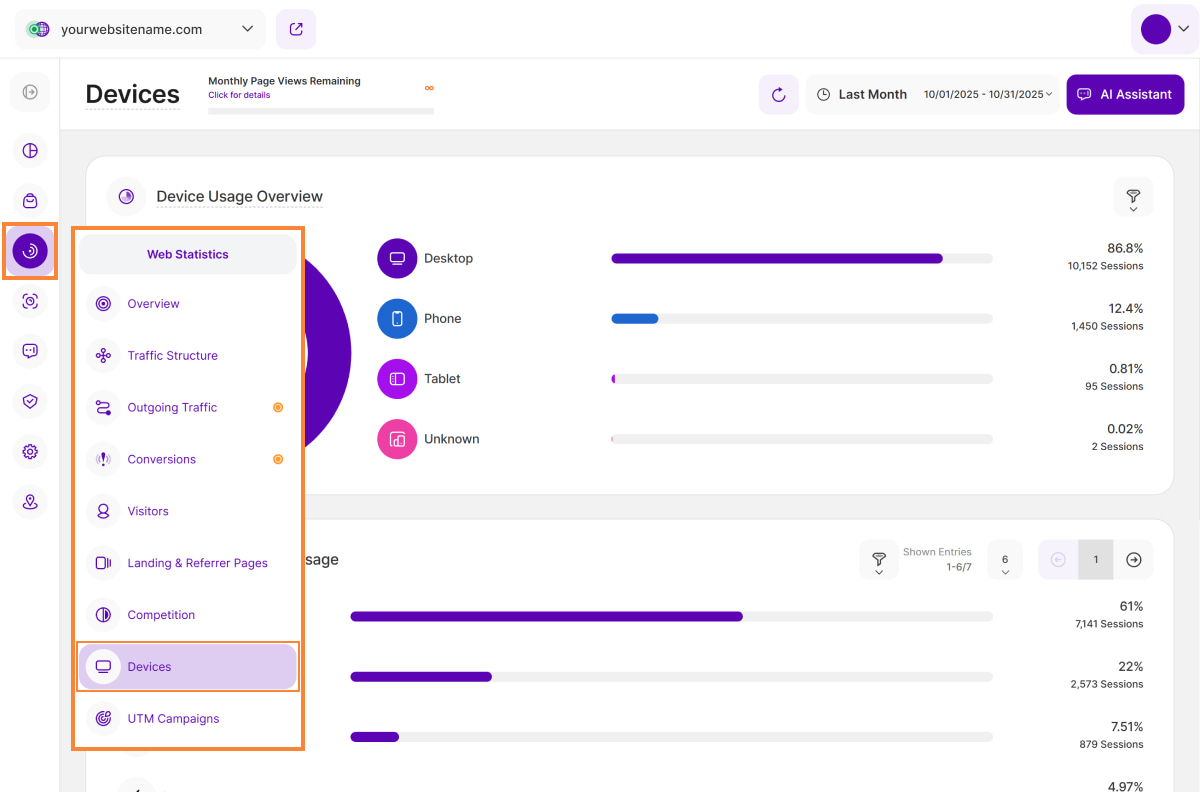Screen dimensions: 1200x792
Task: Launch the AI Assistant
Action: [1125, 95]
